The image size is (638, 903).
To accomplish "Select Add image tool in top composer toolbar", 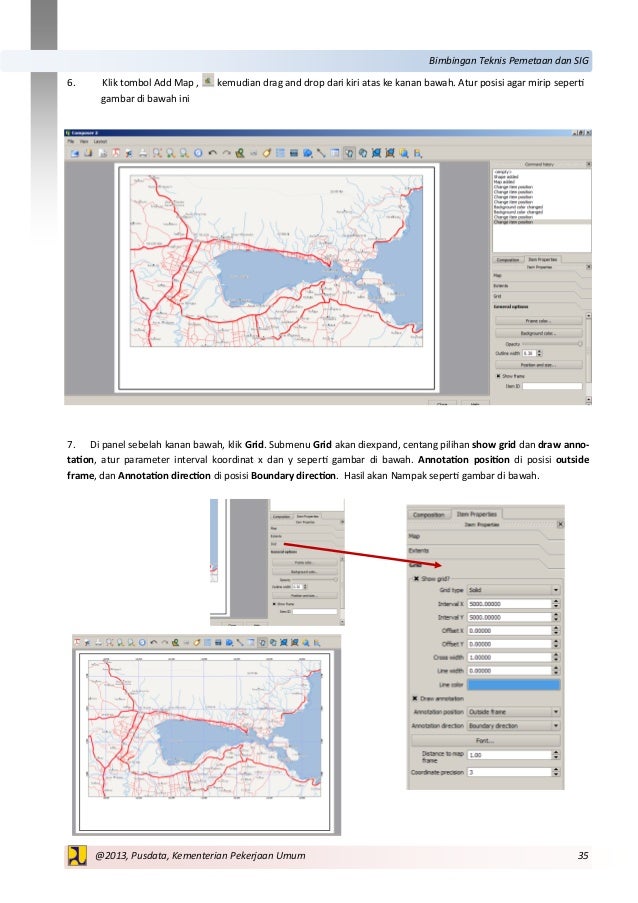I will click(x=253, y=153).
